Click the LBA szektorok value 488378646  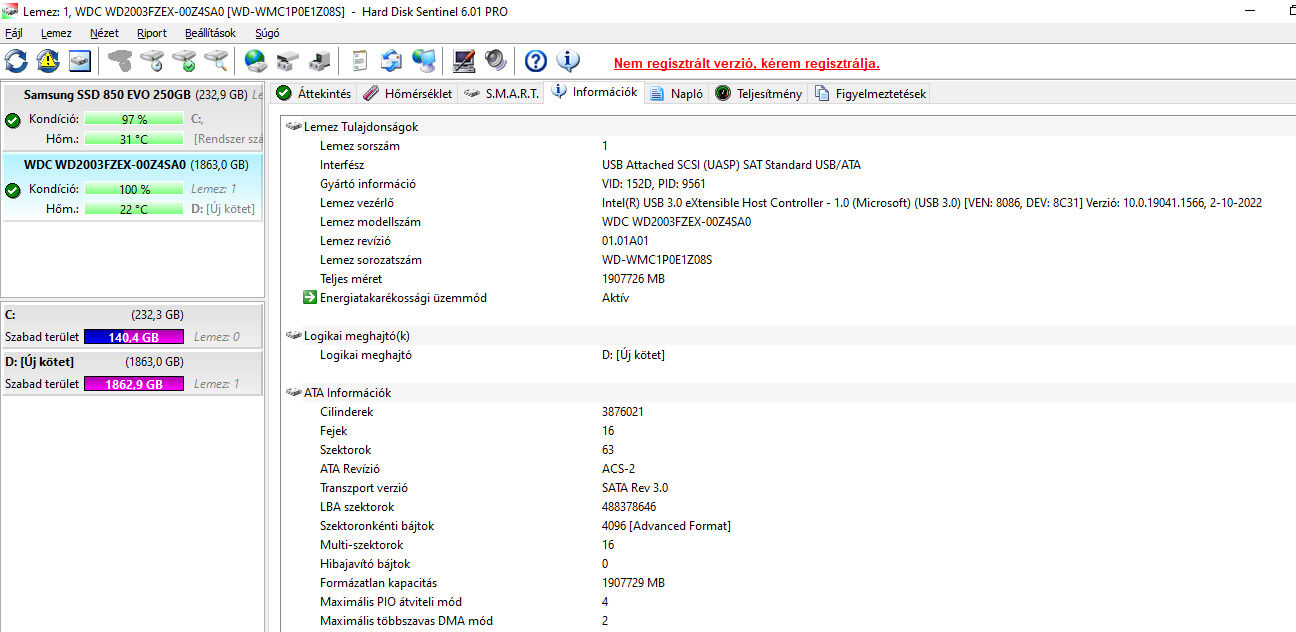(629, 507)
